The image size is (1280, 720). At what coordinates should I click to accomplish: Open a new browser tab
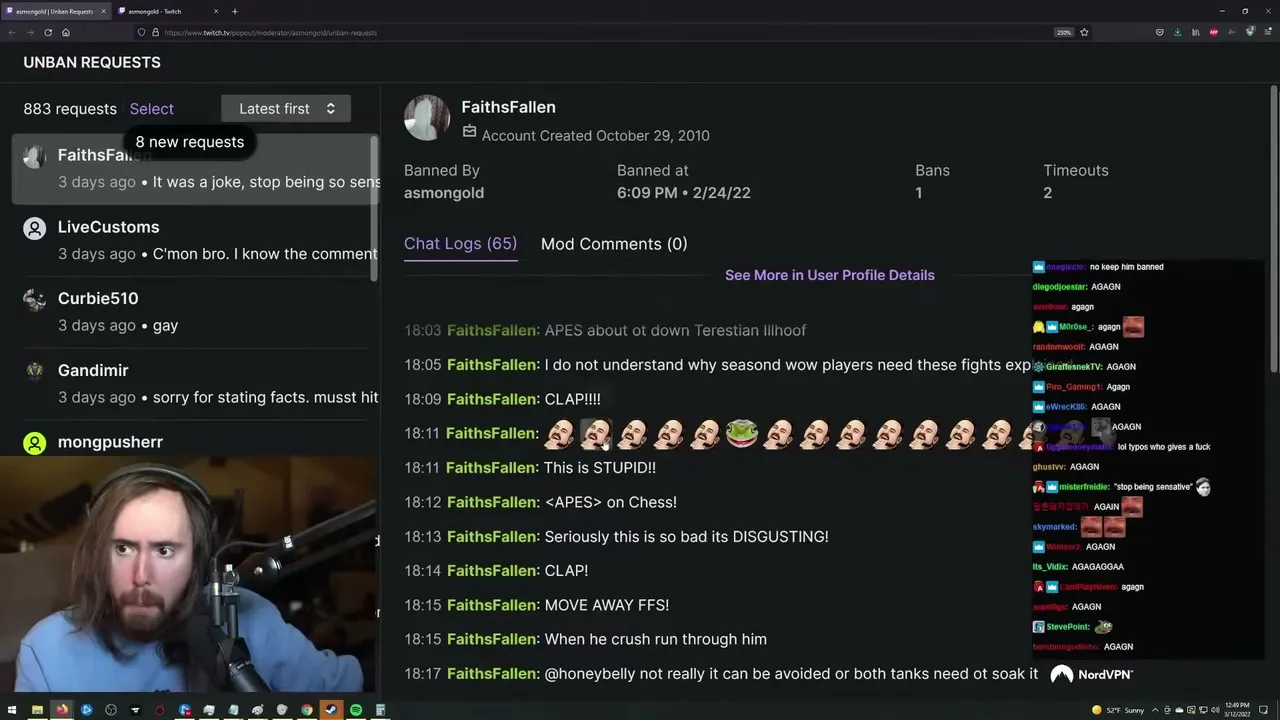235,11
